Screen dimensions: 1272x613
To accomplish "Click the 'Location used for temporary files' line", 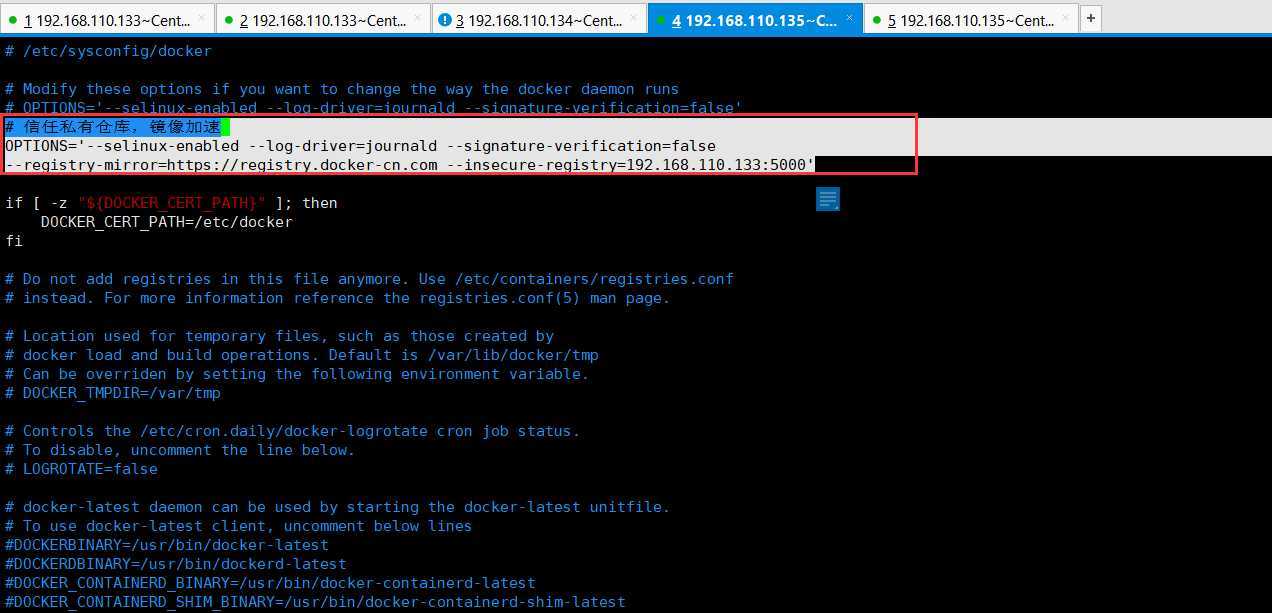I will (279, 336).
